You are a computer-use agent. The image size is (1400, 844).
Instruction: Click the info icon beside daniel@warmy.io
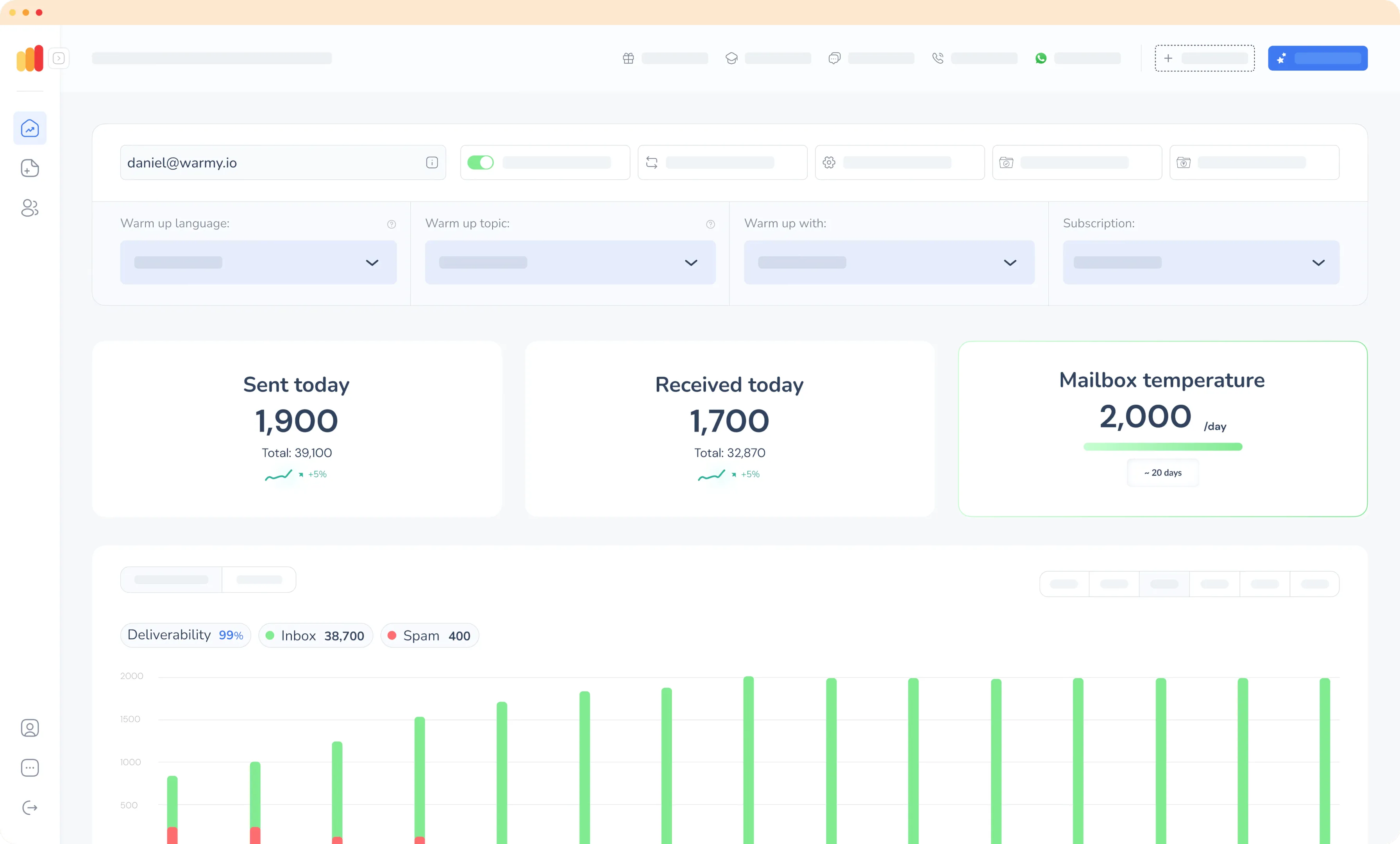click(432, 163)
